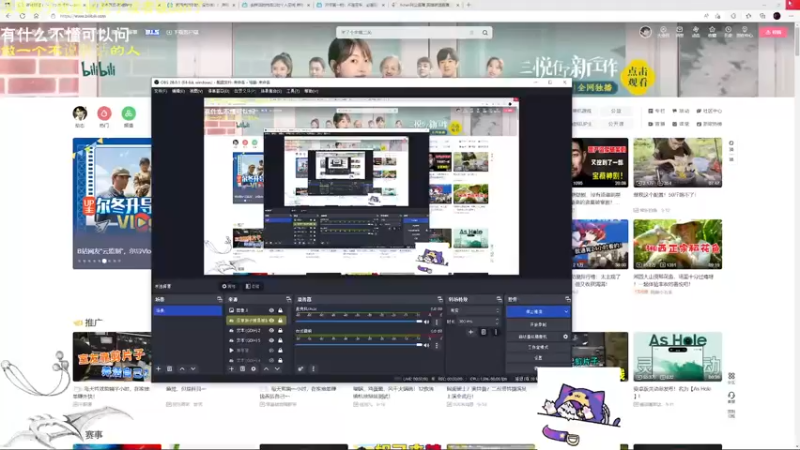Pop out the Sources dock panel

(x=288, y=299)
